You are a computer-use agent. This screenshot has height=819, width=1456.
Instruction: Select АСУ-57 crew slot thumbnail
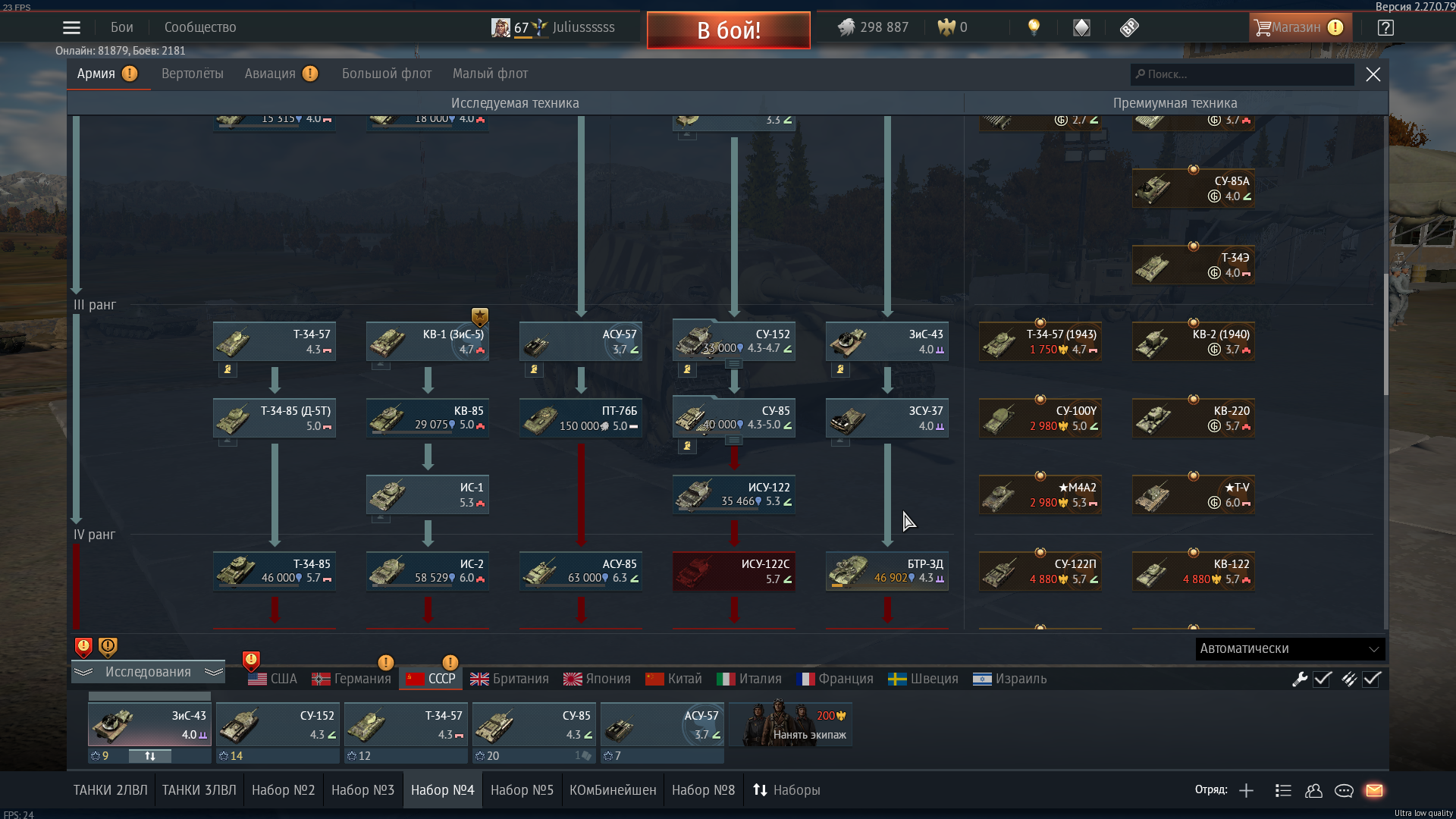[662, 724]
